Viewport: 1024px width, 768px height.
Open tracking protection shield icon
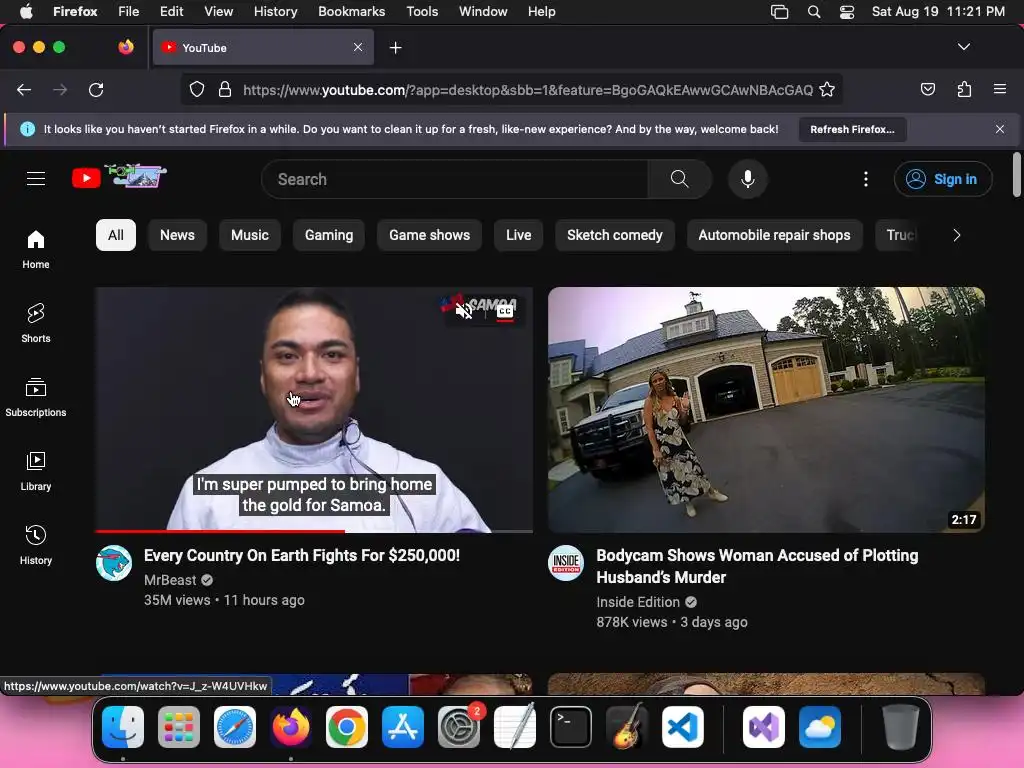pyautogui.click(x=197, y=89)
